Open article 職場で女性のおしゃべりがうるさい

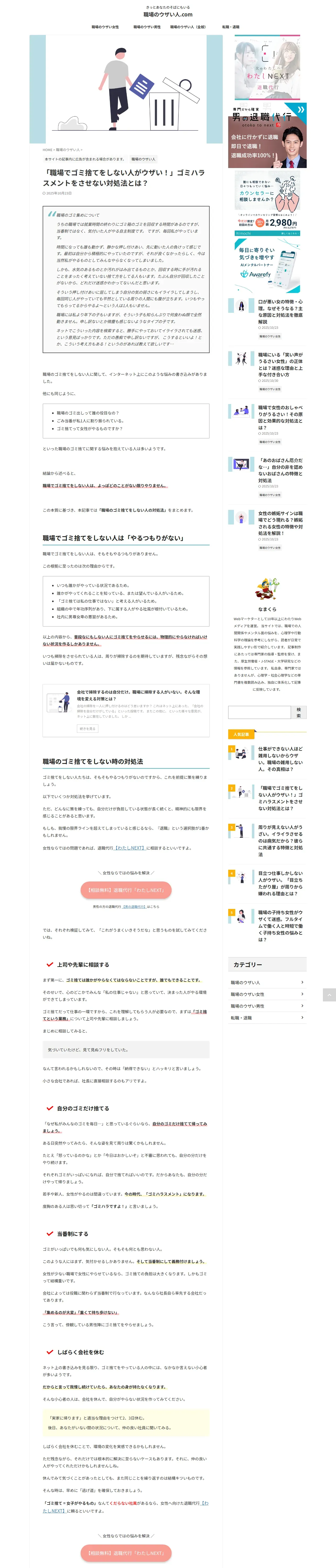point(280,418)
